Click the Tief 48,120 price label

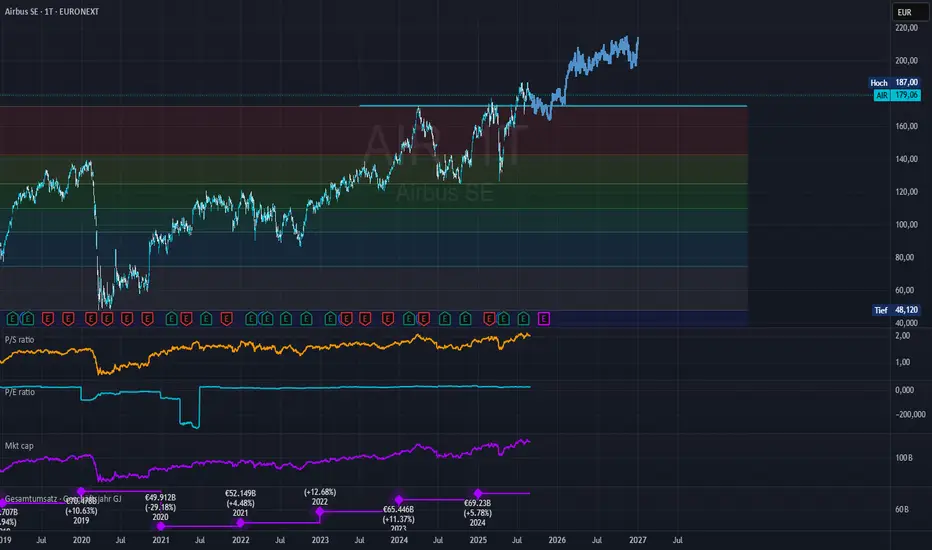click(x=889, y=310)
